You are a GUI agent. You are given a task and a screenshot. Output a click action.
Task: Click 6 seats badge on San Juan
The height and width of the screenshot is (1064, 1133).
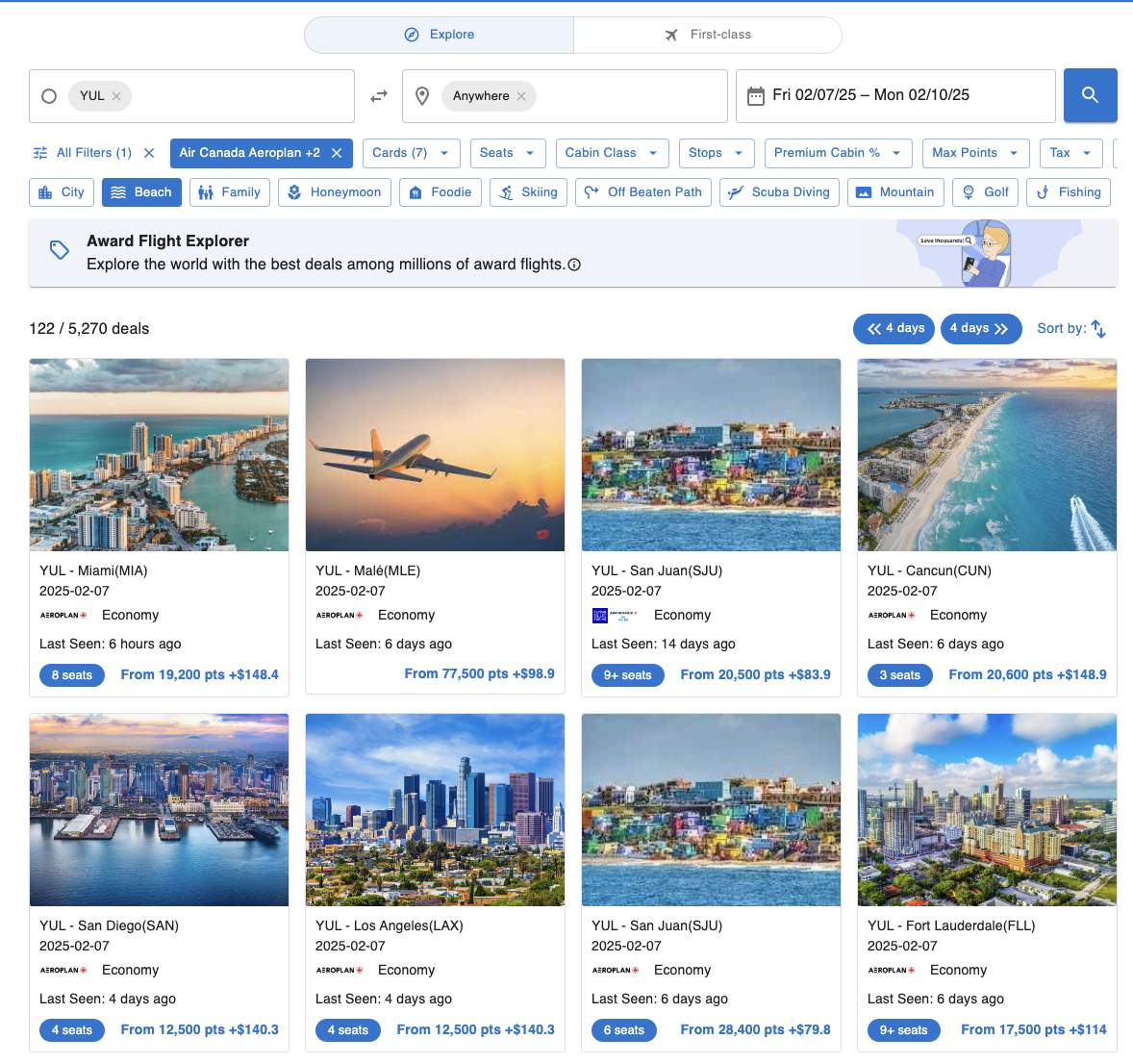pyautogui.click(x=623, y=1030)
